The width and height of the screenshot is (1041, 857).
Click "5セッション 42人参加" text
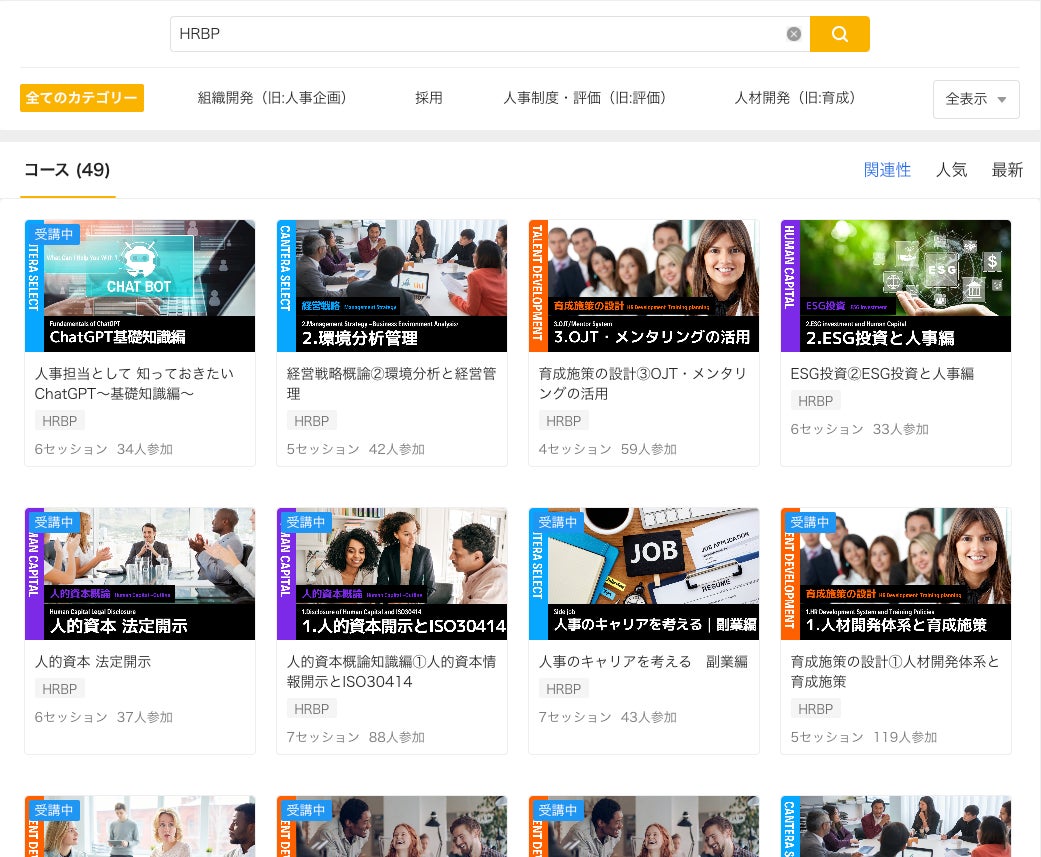[x=356, y=449]
